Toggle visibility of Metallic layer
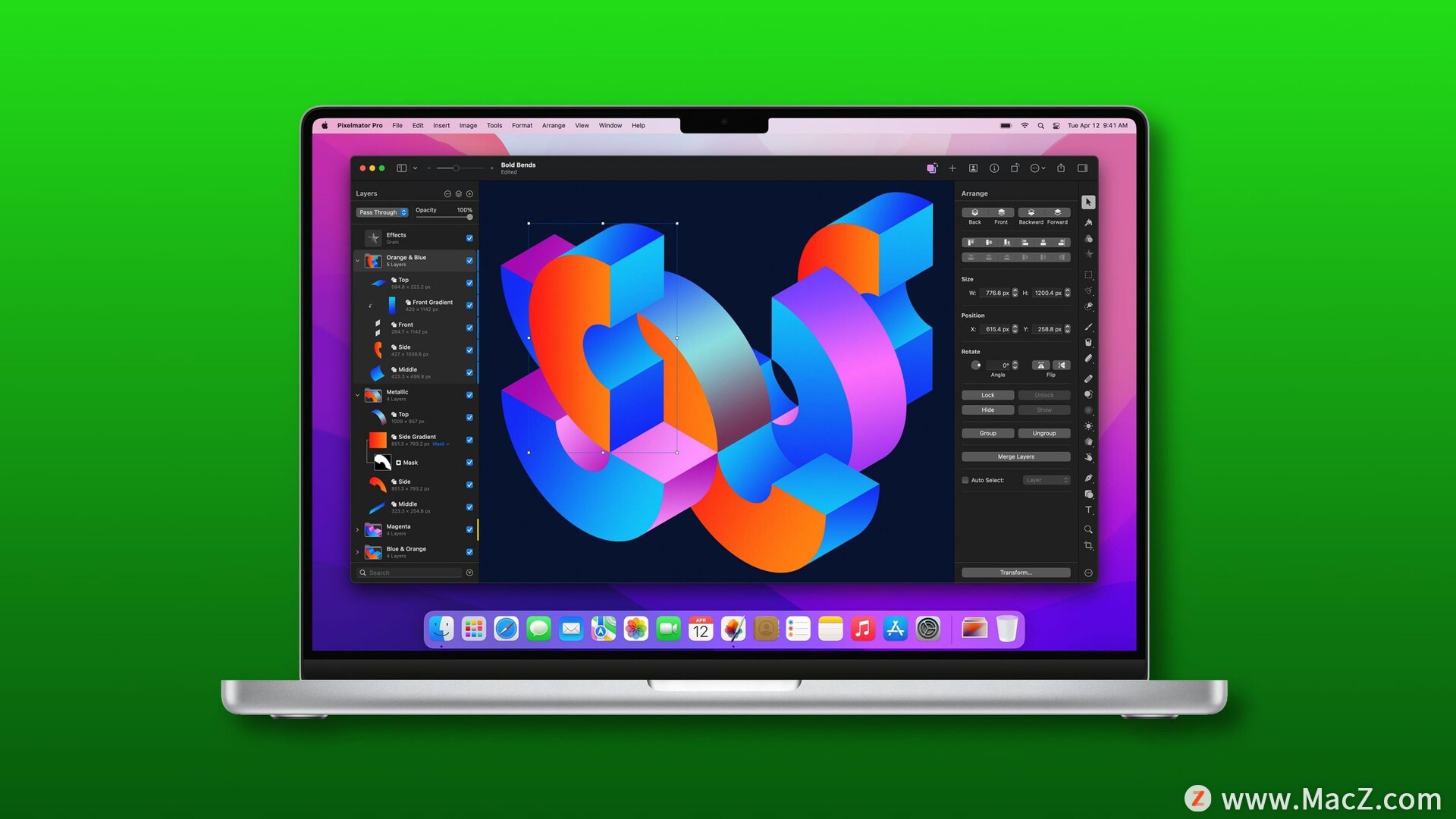1456x819 pixels. pos(468,393)
